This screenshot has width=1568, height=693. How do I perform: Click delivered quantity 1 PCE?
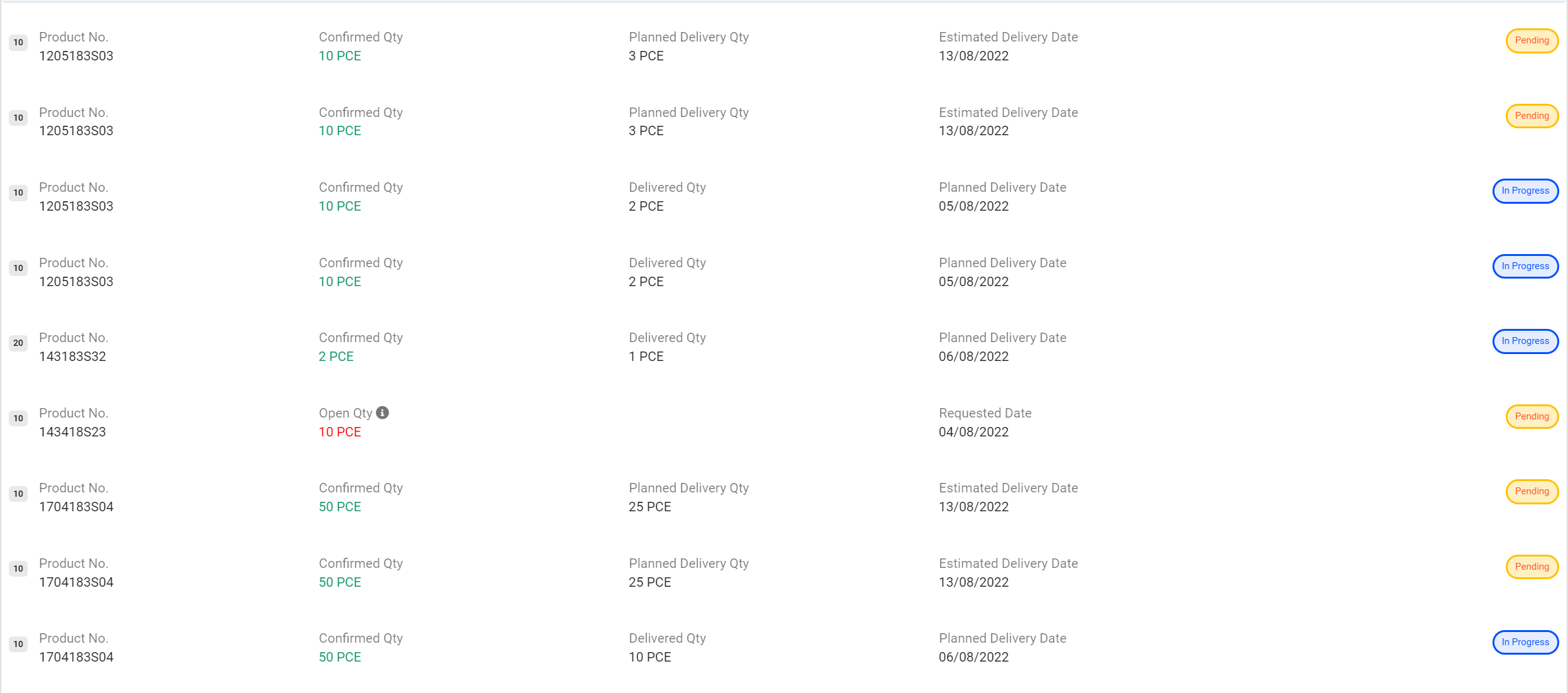(x=646, y=357)
